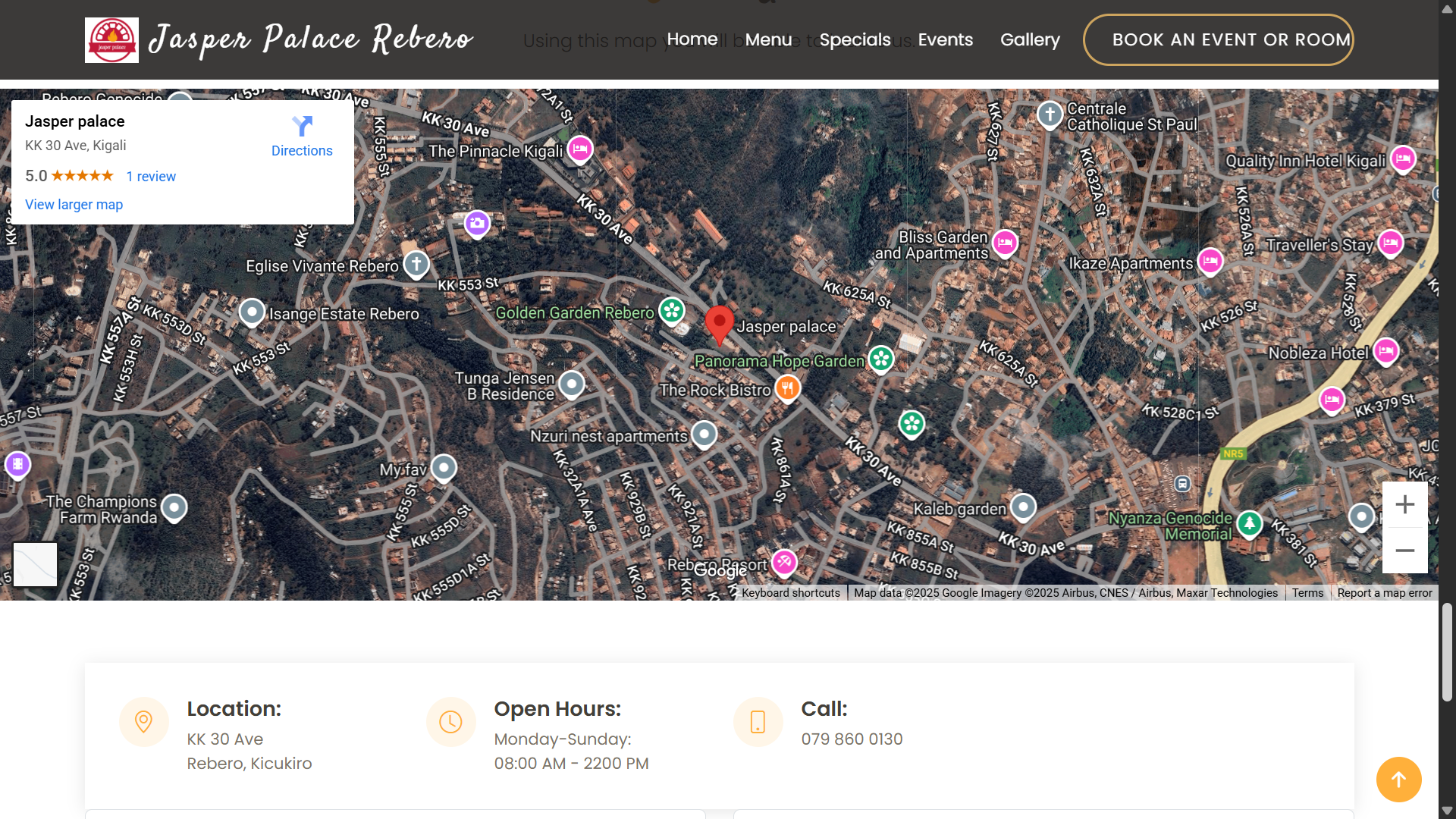Viewport: 1456px width, 819px height.
Task: Click Rebero Resort map marker
Action: 784,563
